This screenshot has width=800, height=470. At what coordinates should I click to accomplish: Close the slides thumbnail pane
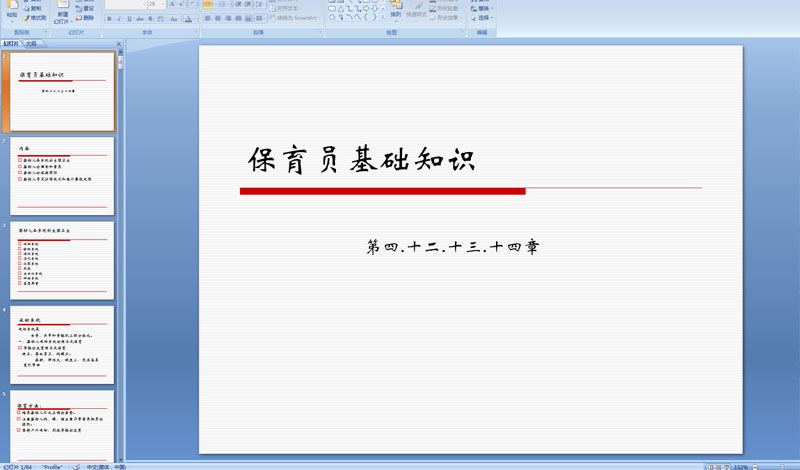(119, 44)
